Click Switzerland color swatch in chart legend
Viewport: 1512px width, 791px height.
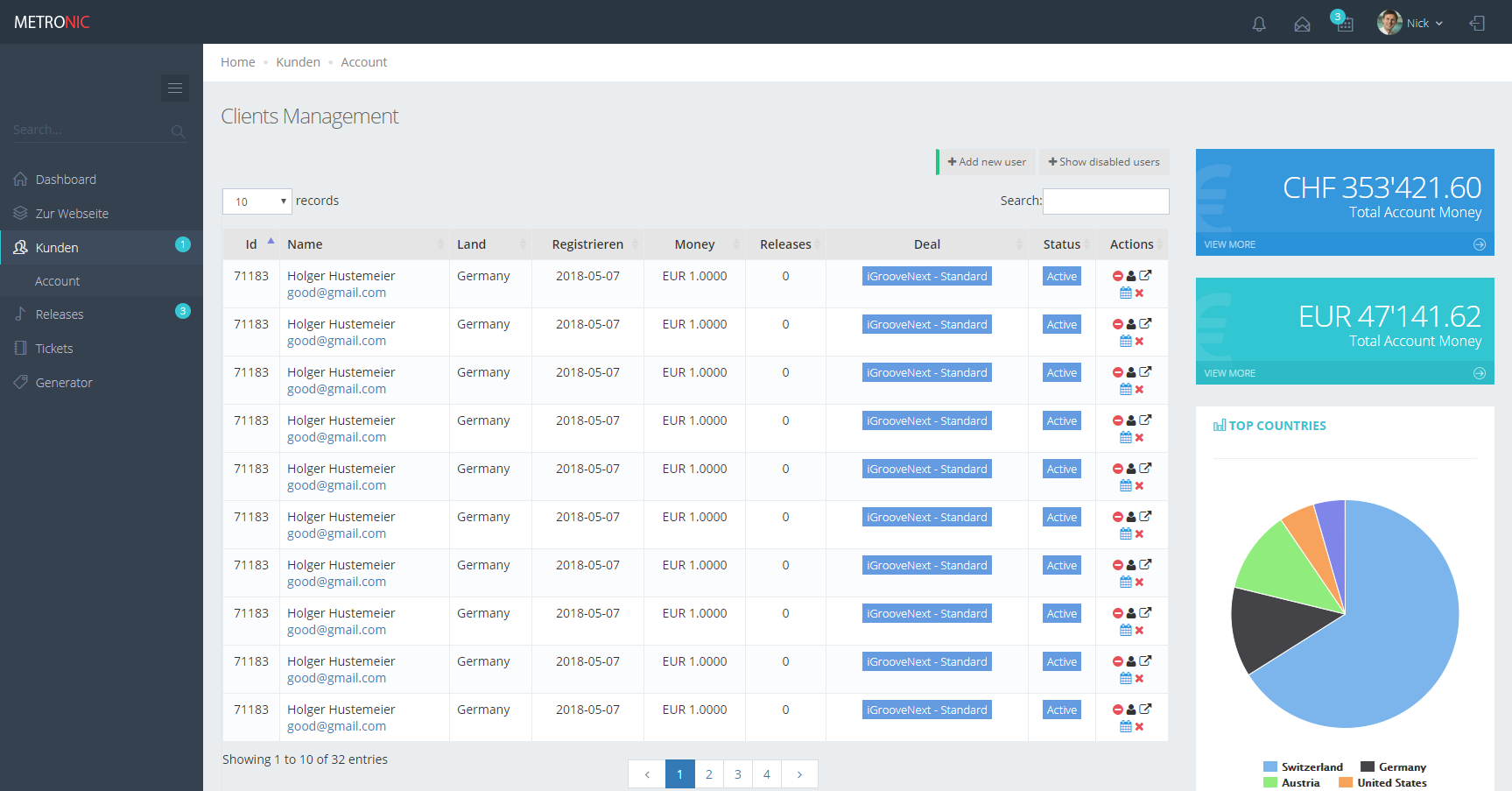1270,767
